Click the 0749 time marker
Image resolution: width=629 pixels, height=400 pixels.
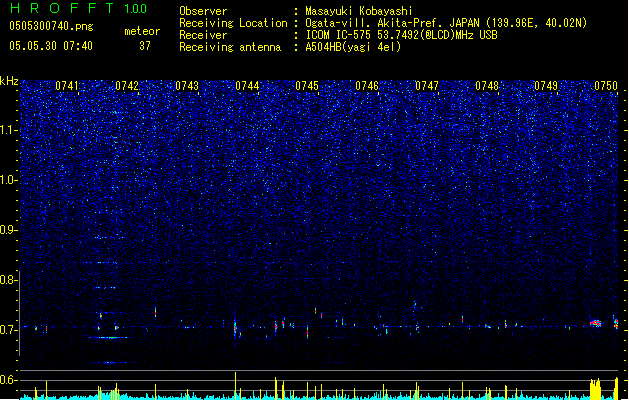[x=546, y=86]
